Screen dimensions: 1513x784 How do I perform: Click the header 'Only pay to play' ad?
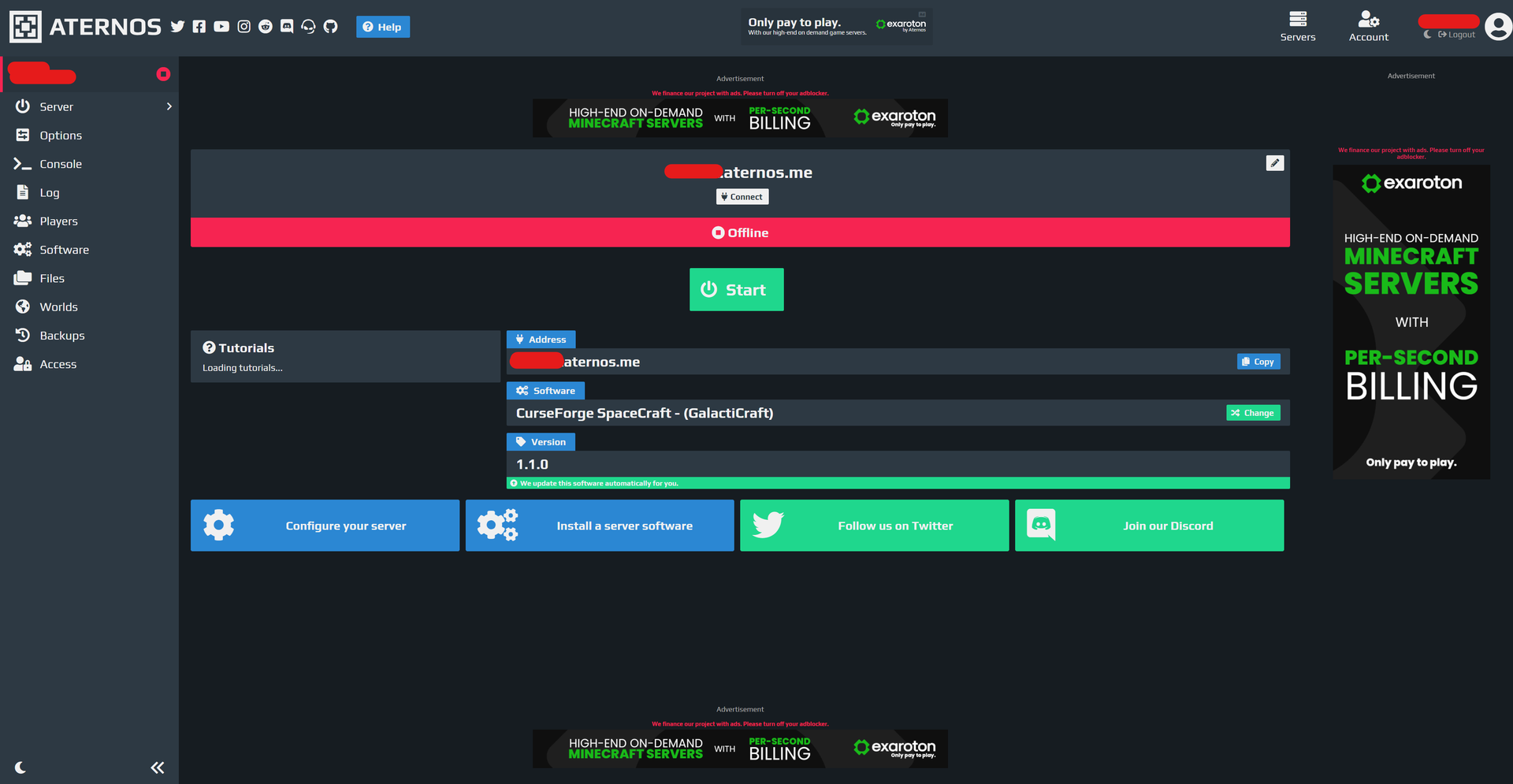(836, 26)
